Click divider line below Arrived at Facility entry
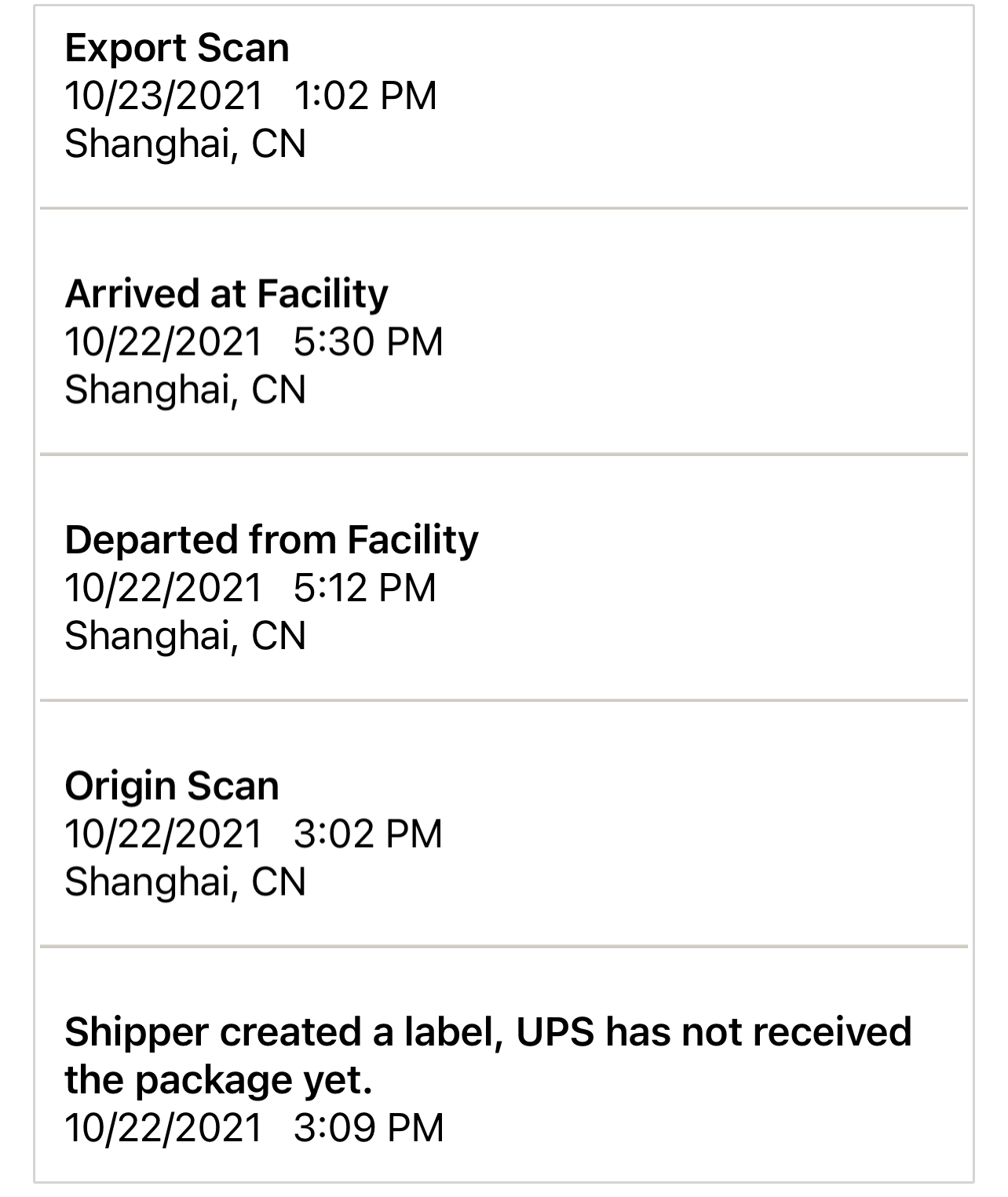 [x=504, y=454]
